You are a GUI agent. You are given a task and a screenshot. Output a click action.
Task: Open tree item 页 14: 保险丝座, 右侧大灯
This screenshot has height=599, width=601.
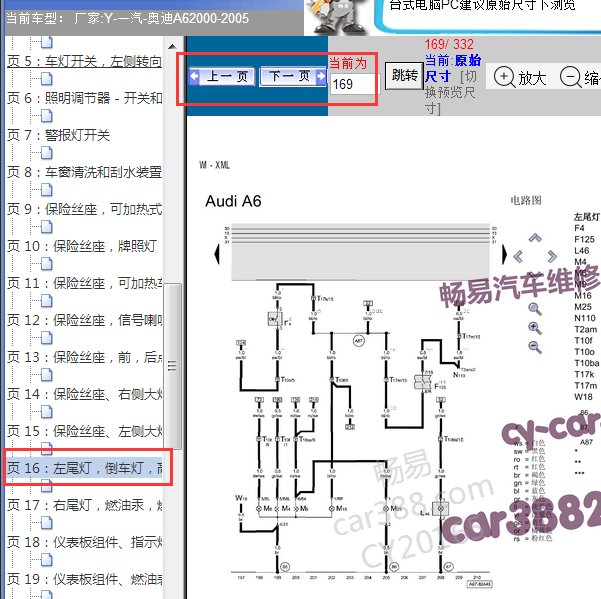tap(84, 394)
